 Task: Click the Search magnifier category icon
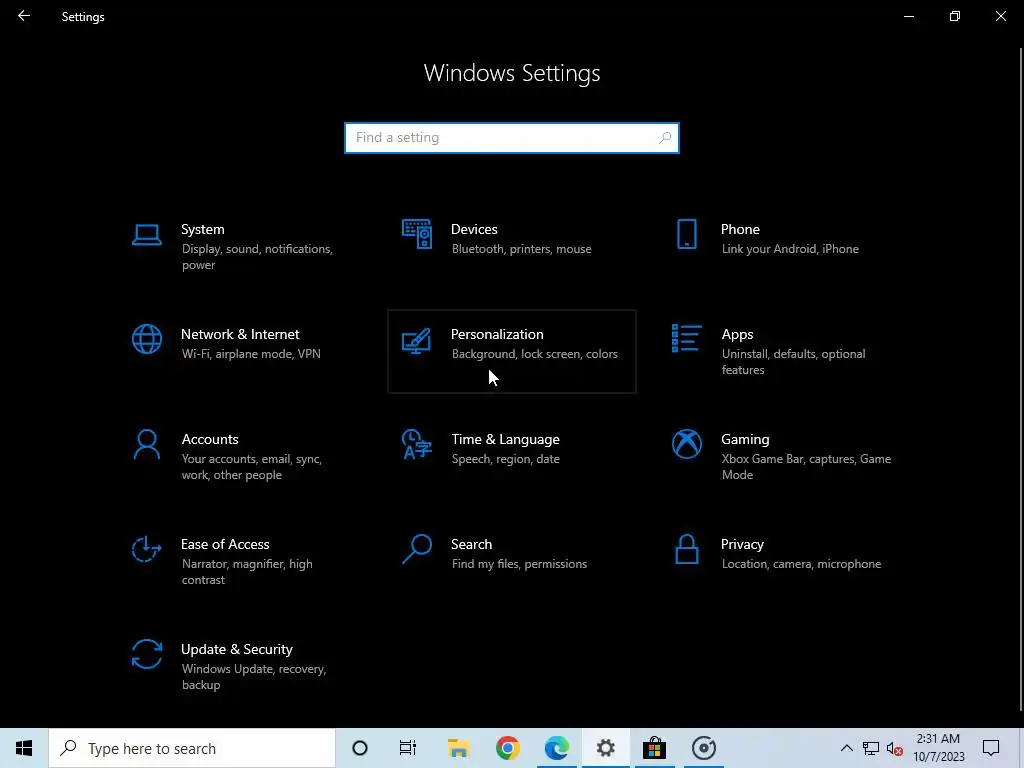click(x=417, y=549)
